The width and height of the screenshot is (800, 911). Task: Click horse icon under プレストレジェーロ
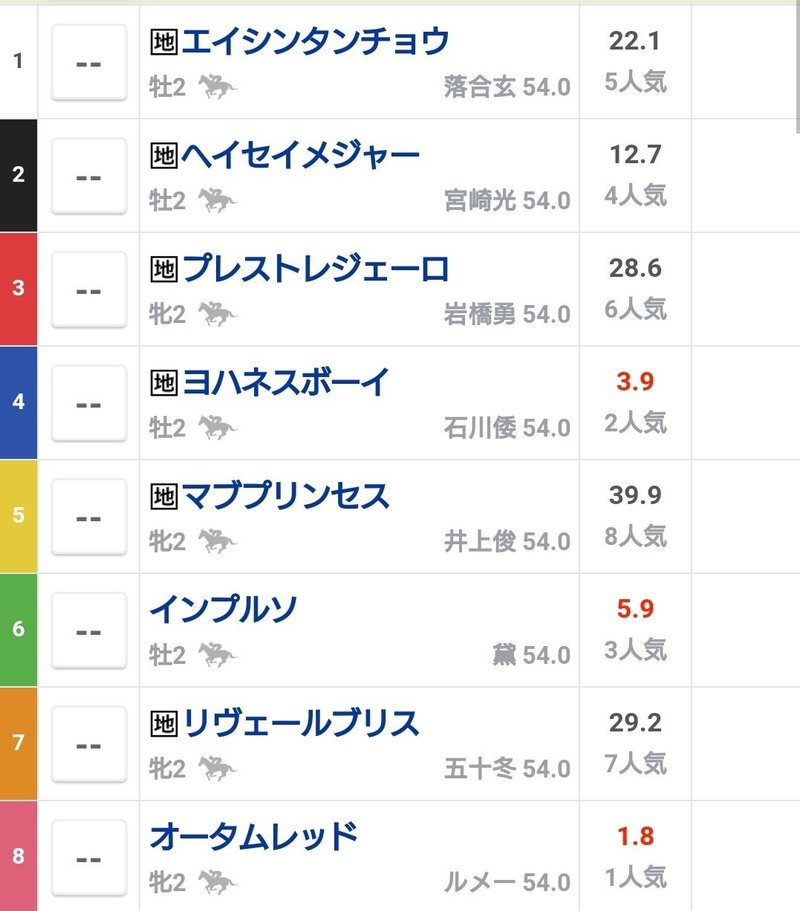click(x=217, y=314)
